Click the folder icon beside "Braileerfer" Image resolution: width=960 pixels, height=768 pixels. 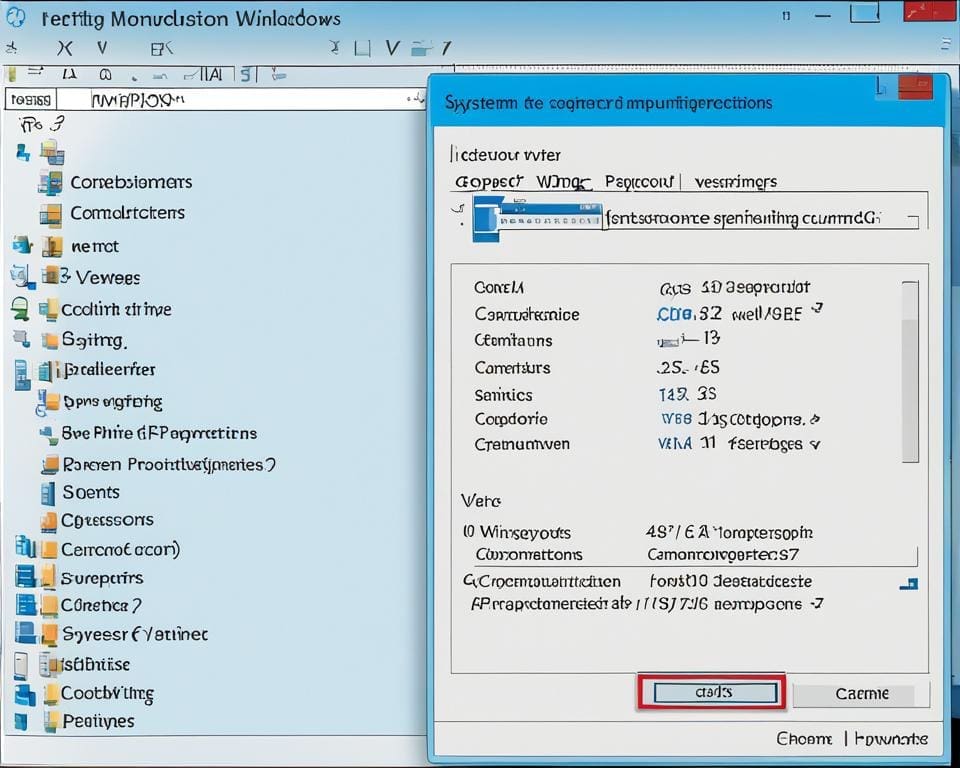pos(48,371)
